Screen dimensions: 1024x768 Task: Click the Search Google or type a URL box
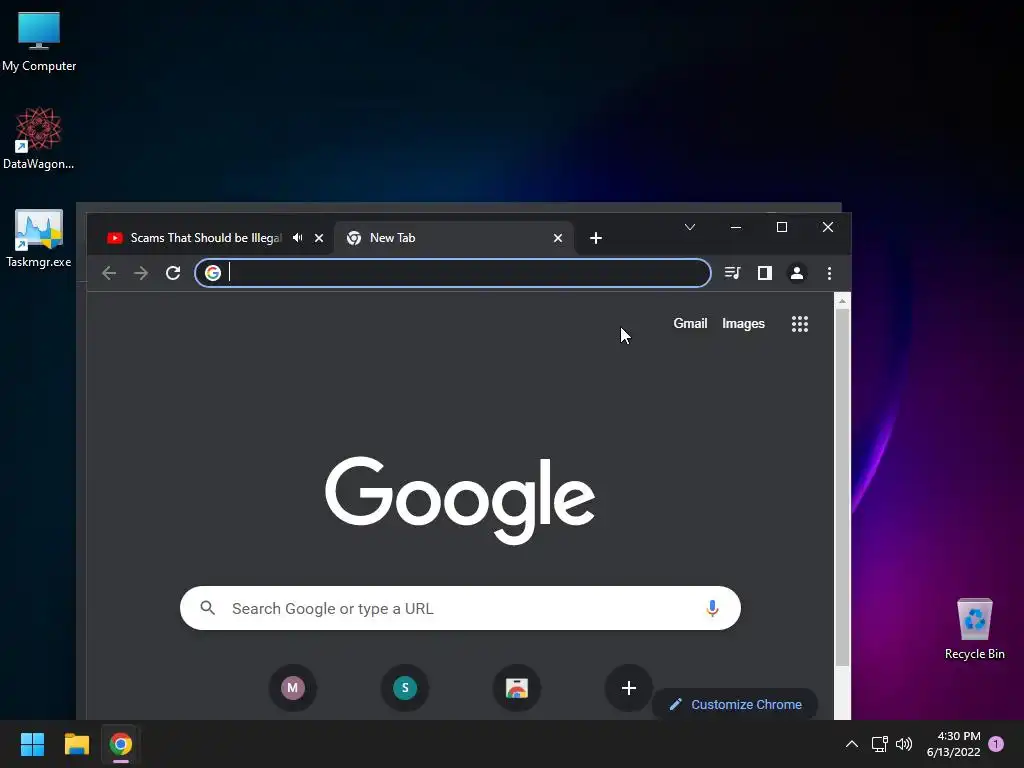460,608
